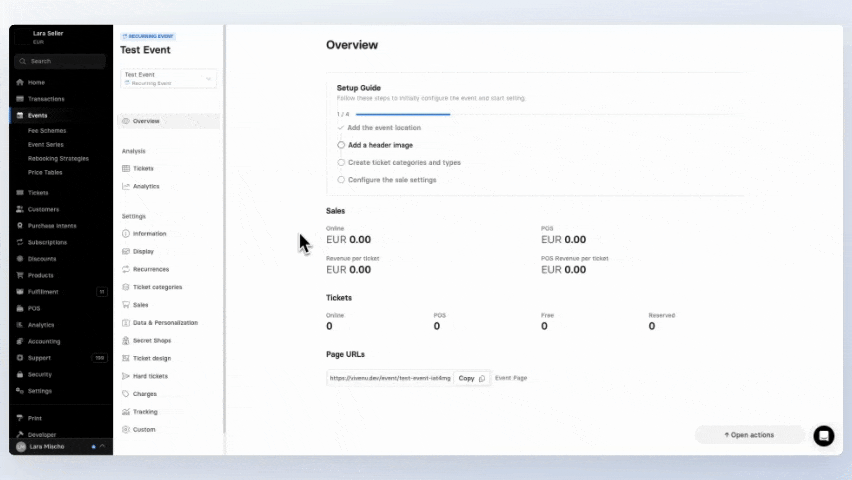The height and width of the screenshot is (480, 852).
Task: Click the Security shield icon
Action: [20, 374]
